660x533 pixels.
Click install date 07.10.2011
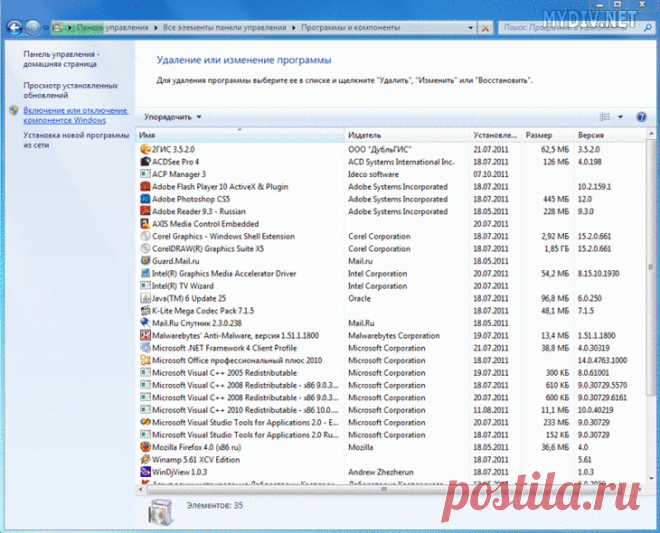point(491,174)
